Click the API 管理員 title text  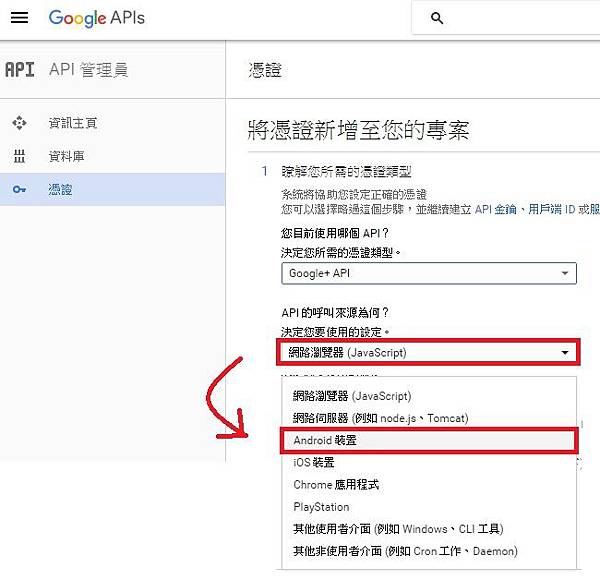coord(88,70)
